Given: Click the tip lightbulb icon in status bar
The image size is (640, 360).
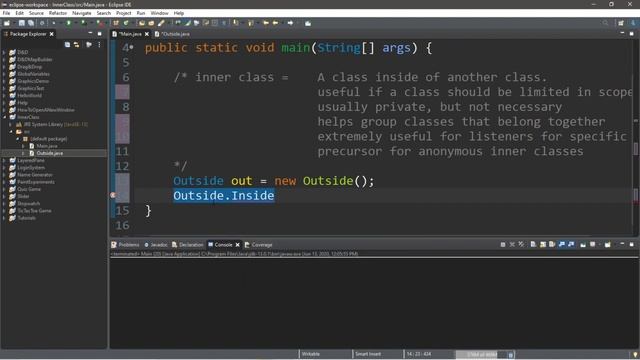Looking at the screenshot, I should (x=635, y=354).
